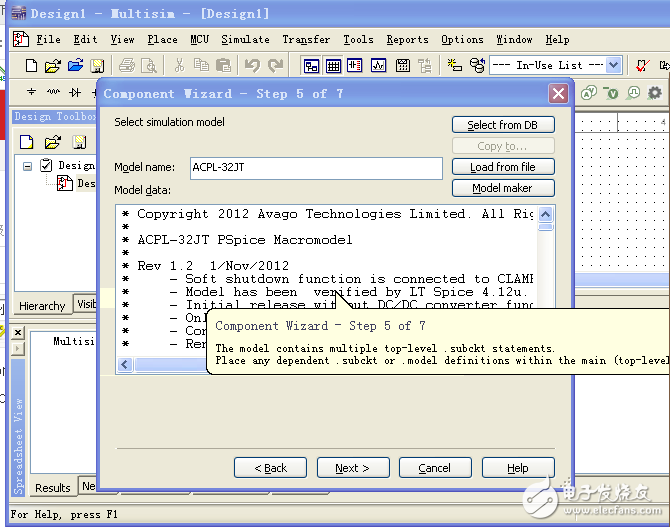Open the Postprocessor icon
670x527 pixels.
(403, 65)
